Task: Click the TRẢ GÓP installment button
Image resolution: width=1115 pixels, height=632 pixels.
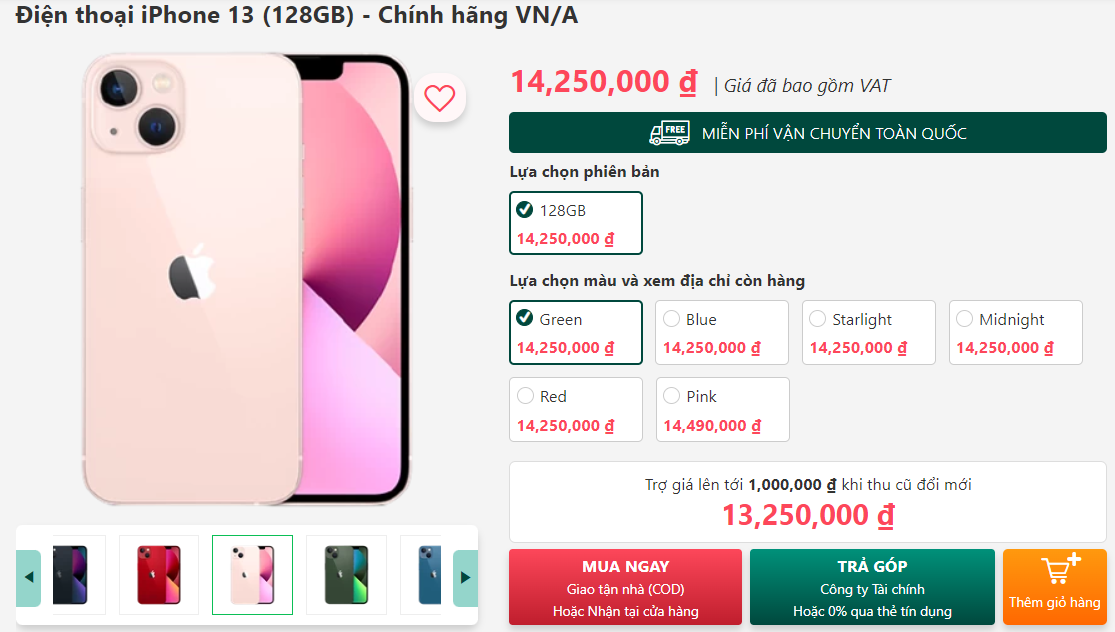Action: click(873, 587)
